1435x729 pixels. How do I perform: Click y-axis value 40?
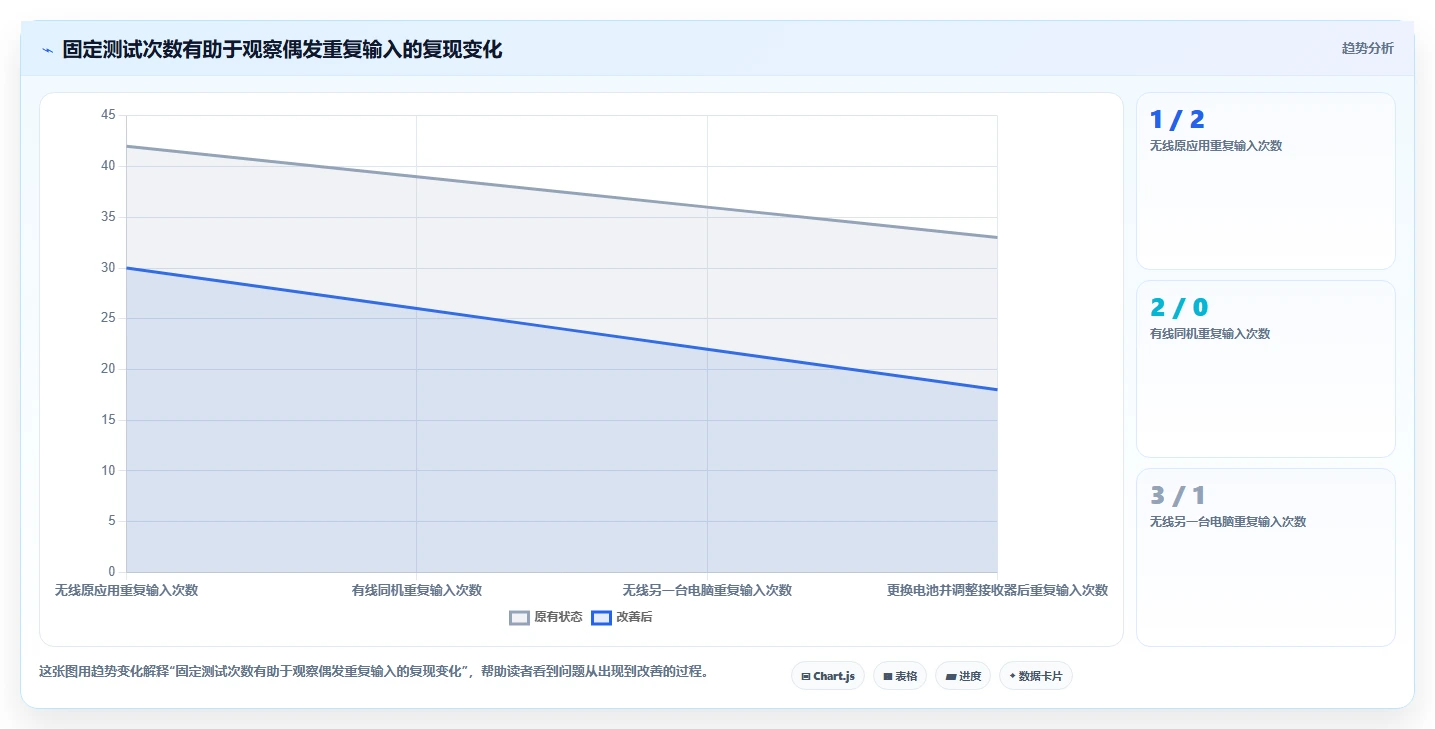click(x=108, y=166)
